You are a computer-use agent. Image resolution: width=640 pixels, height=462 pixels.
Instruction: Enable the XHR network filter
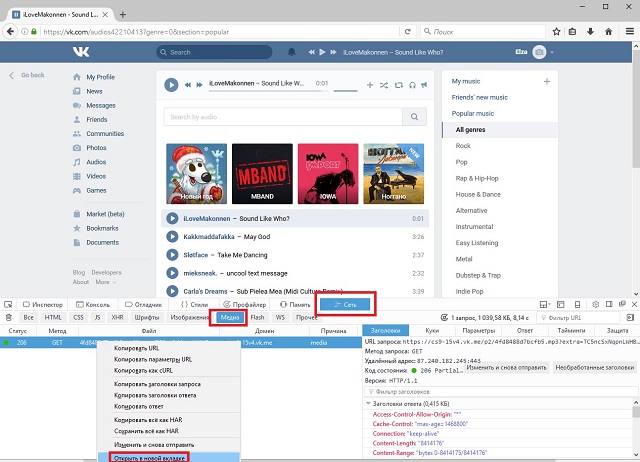coord(117,317)
